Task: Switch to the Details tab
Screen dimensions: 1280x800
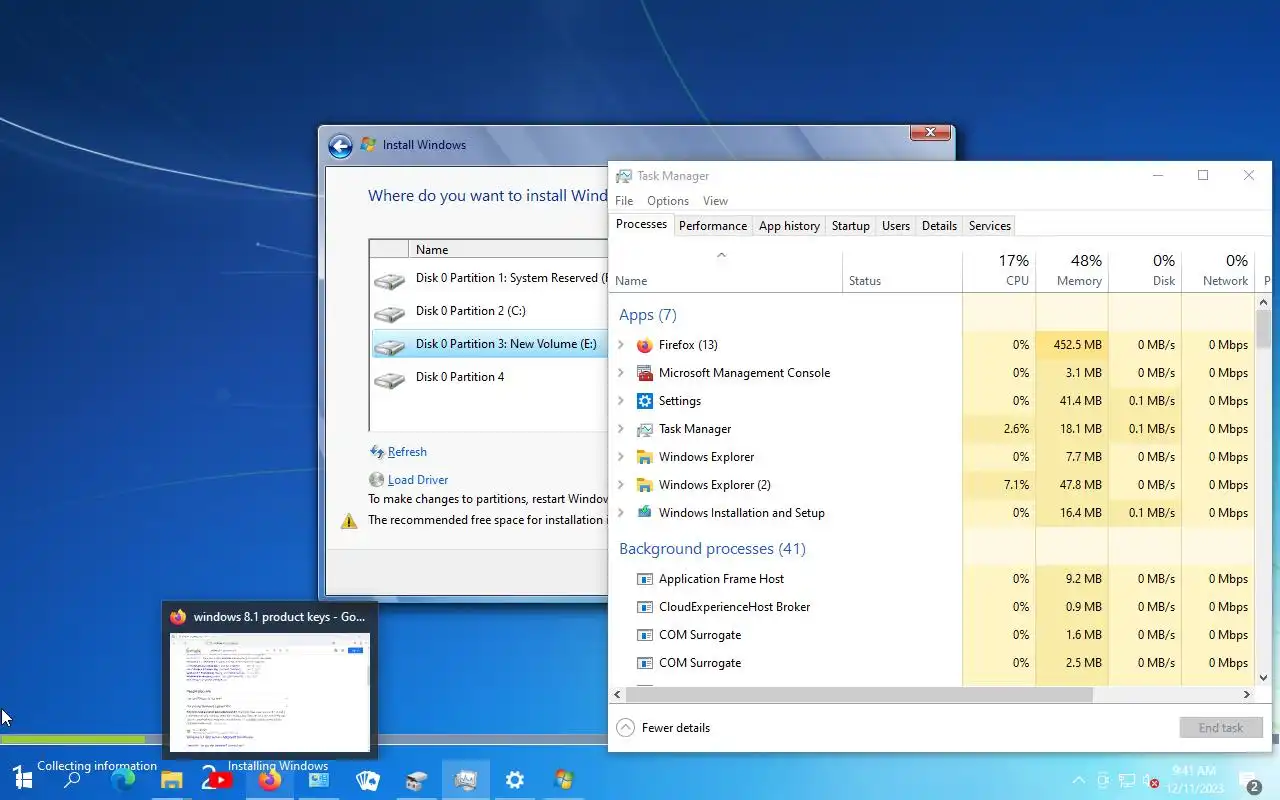Action: (939, 226)
